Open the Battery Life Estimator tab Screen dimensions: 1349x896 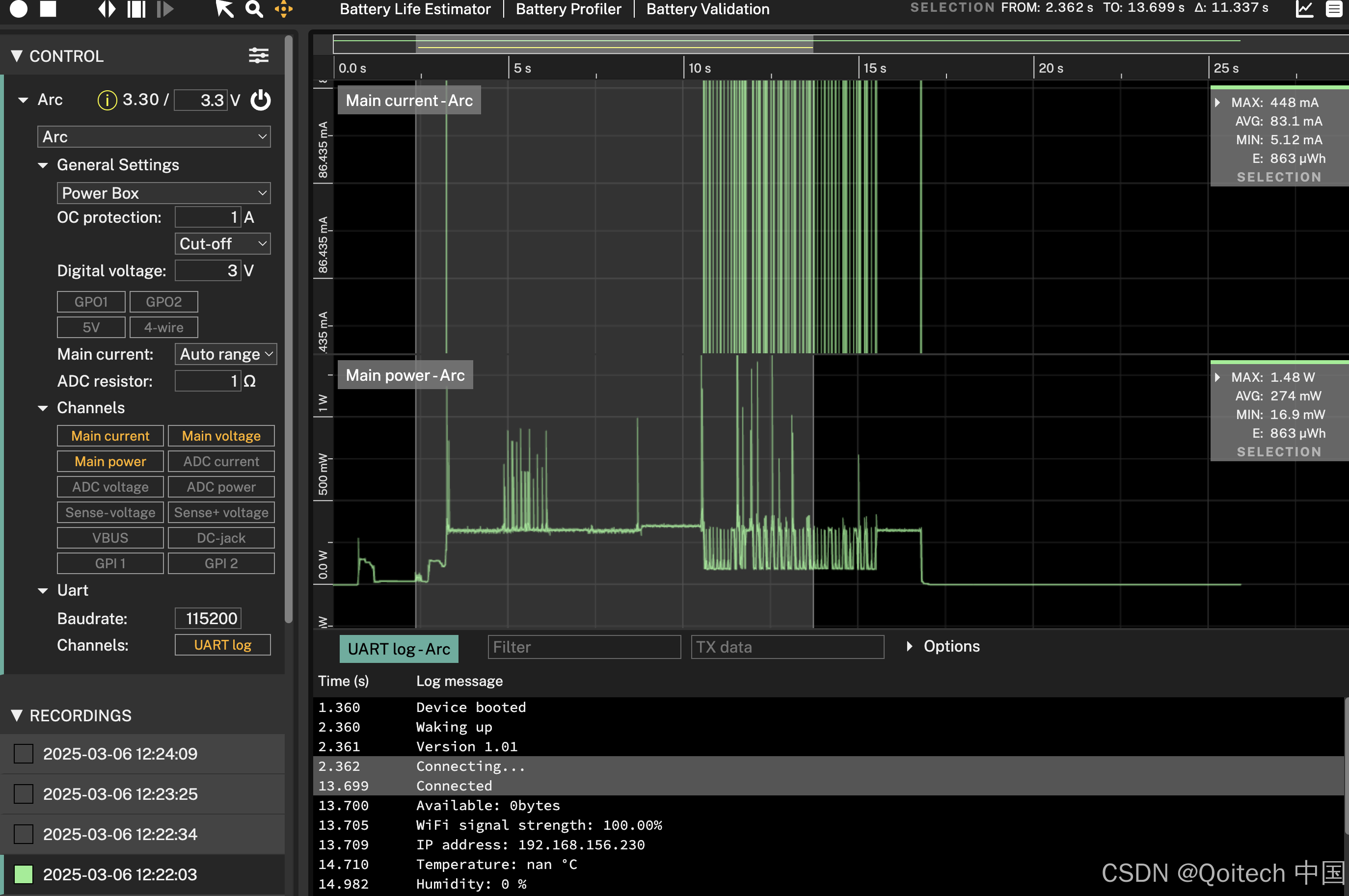click(415, 9)
